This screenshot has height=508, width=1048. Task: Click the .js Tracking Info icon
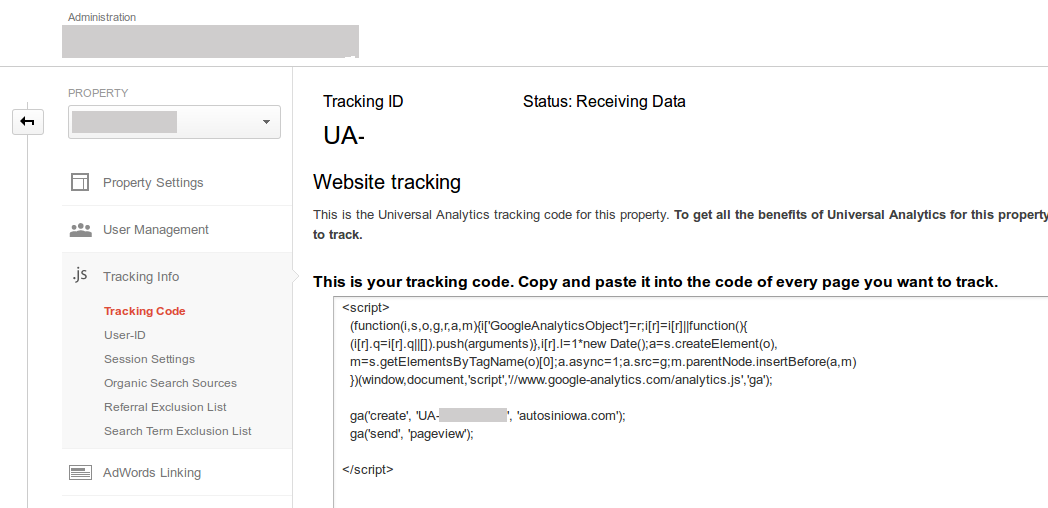[79, 276]
